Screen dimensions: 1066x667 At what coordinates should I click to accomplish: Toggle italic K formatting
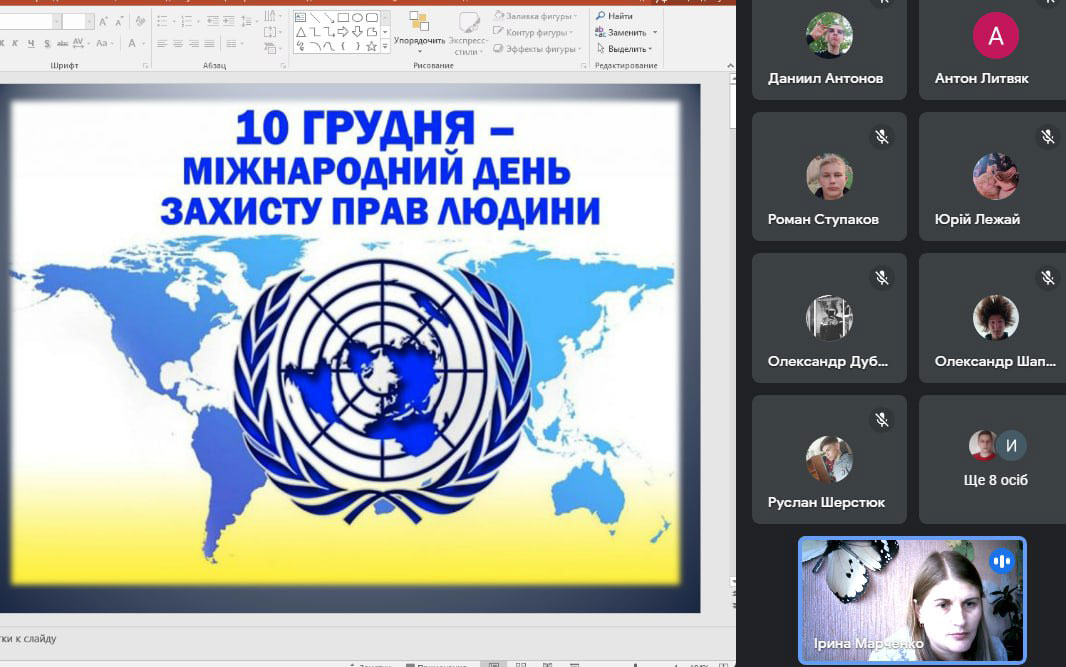(x=15, y=44)
